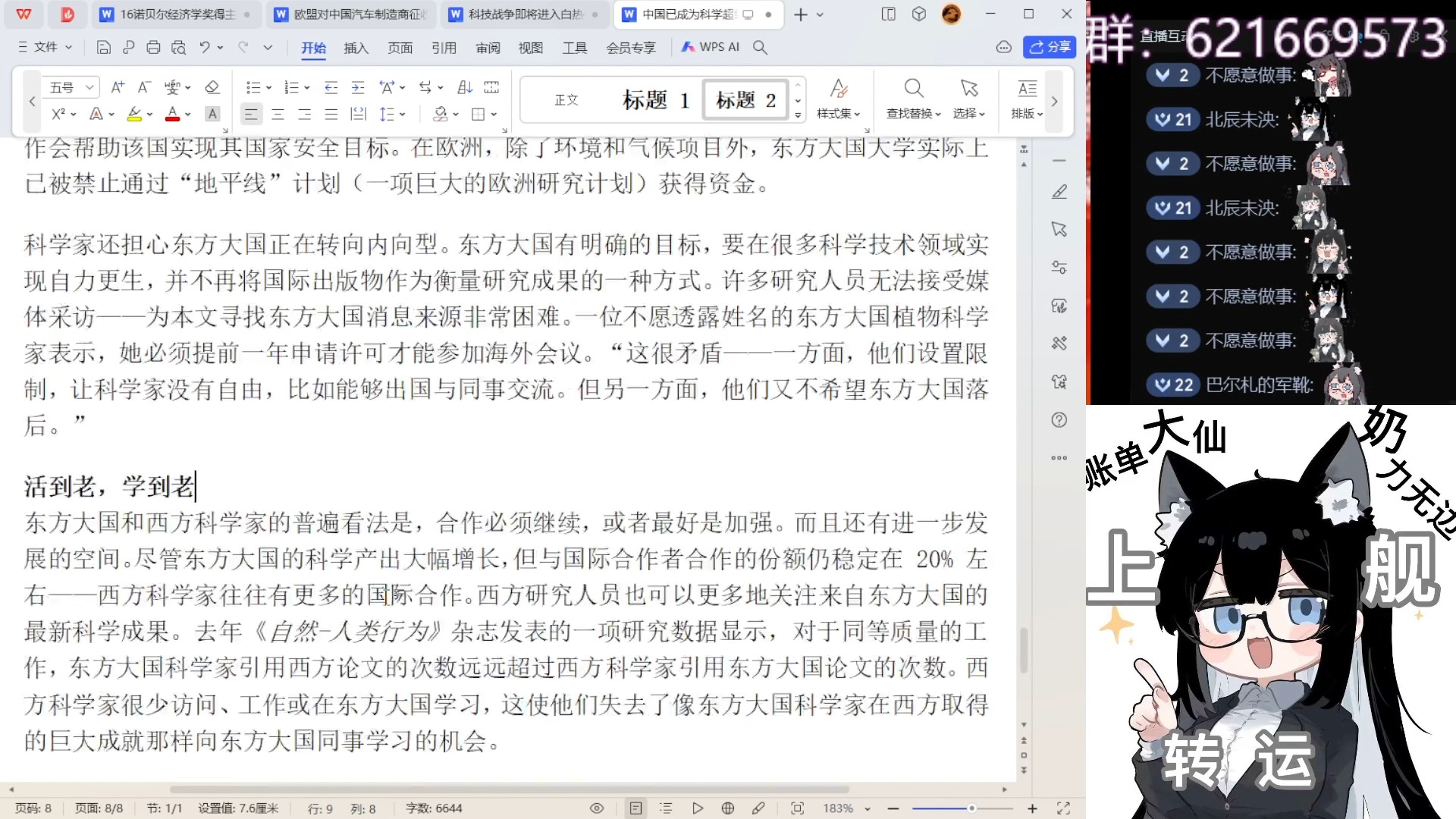Open numbered list dropdown arrow

tap(306, 88)
